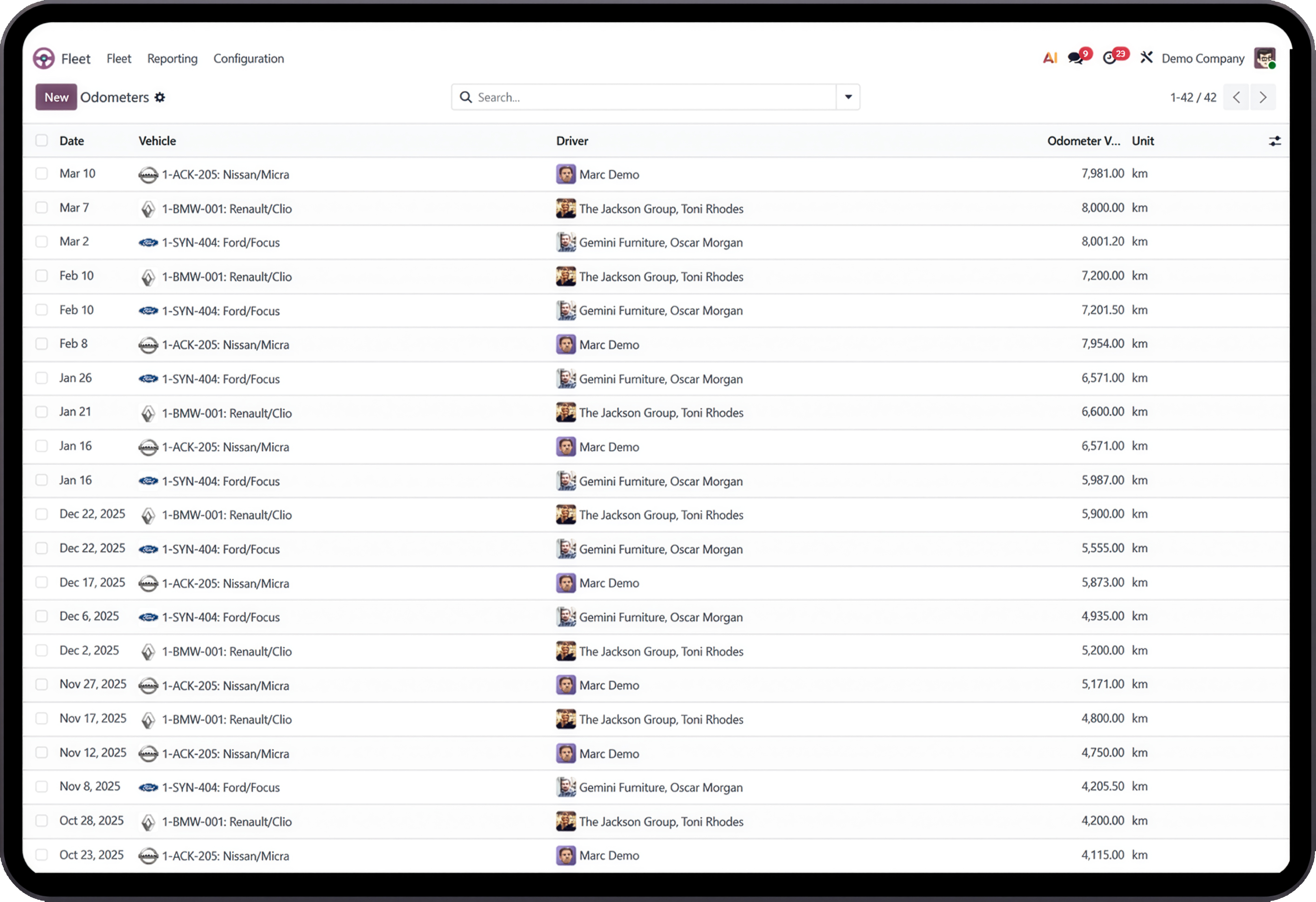The image size is (1316, 902).
Task: Check the Feb 8 row checkbox
Action: [41, 344]
